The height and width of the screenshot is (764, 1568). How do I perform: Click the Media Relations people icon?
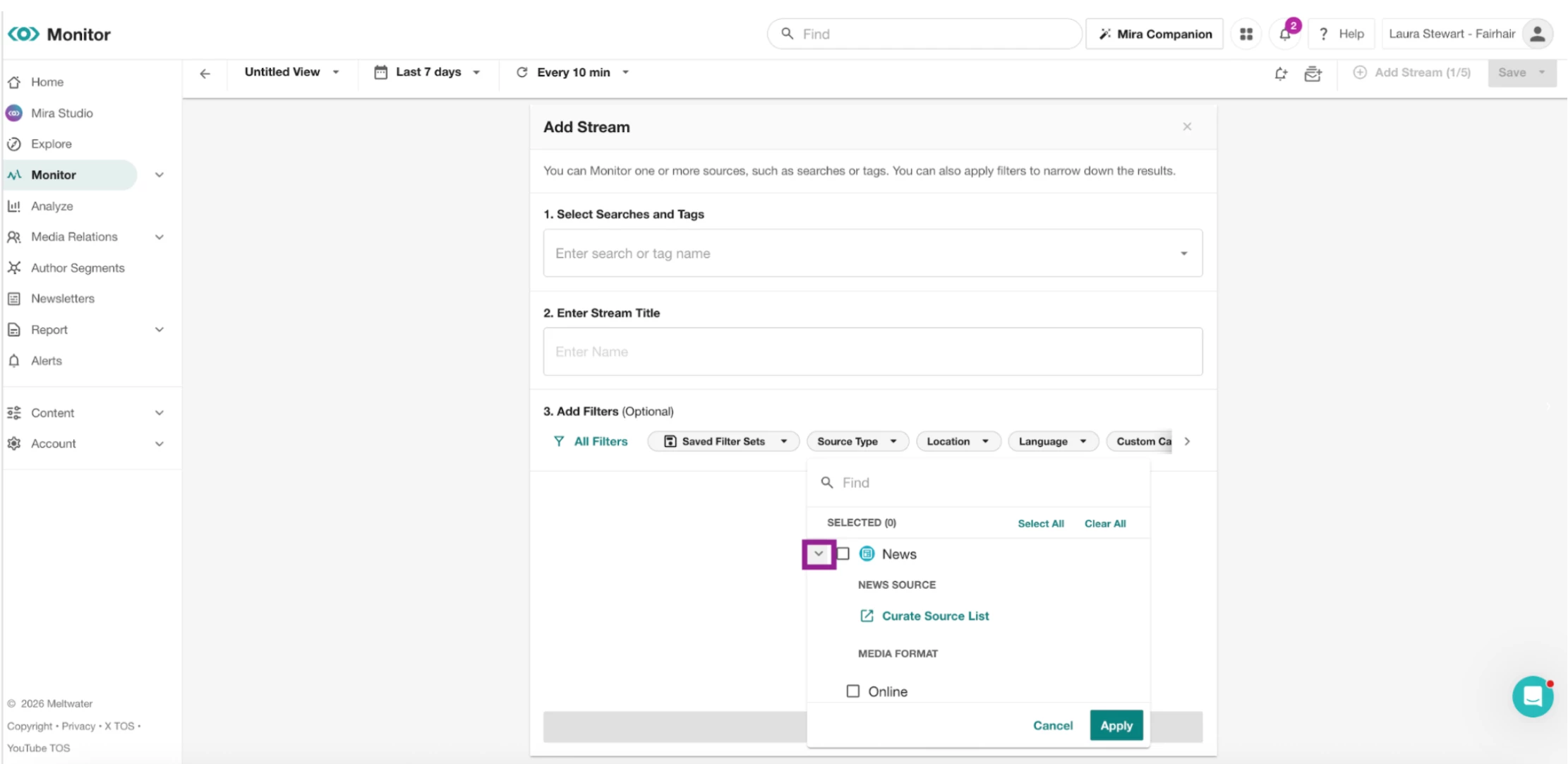pos(14,237)
